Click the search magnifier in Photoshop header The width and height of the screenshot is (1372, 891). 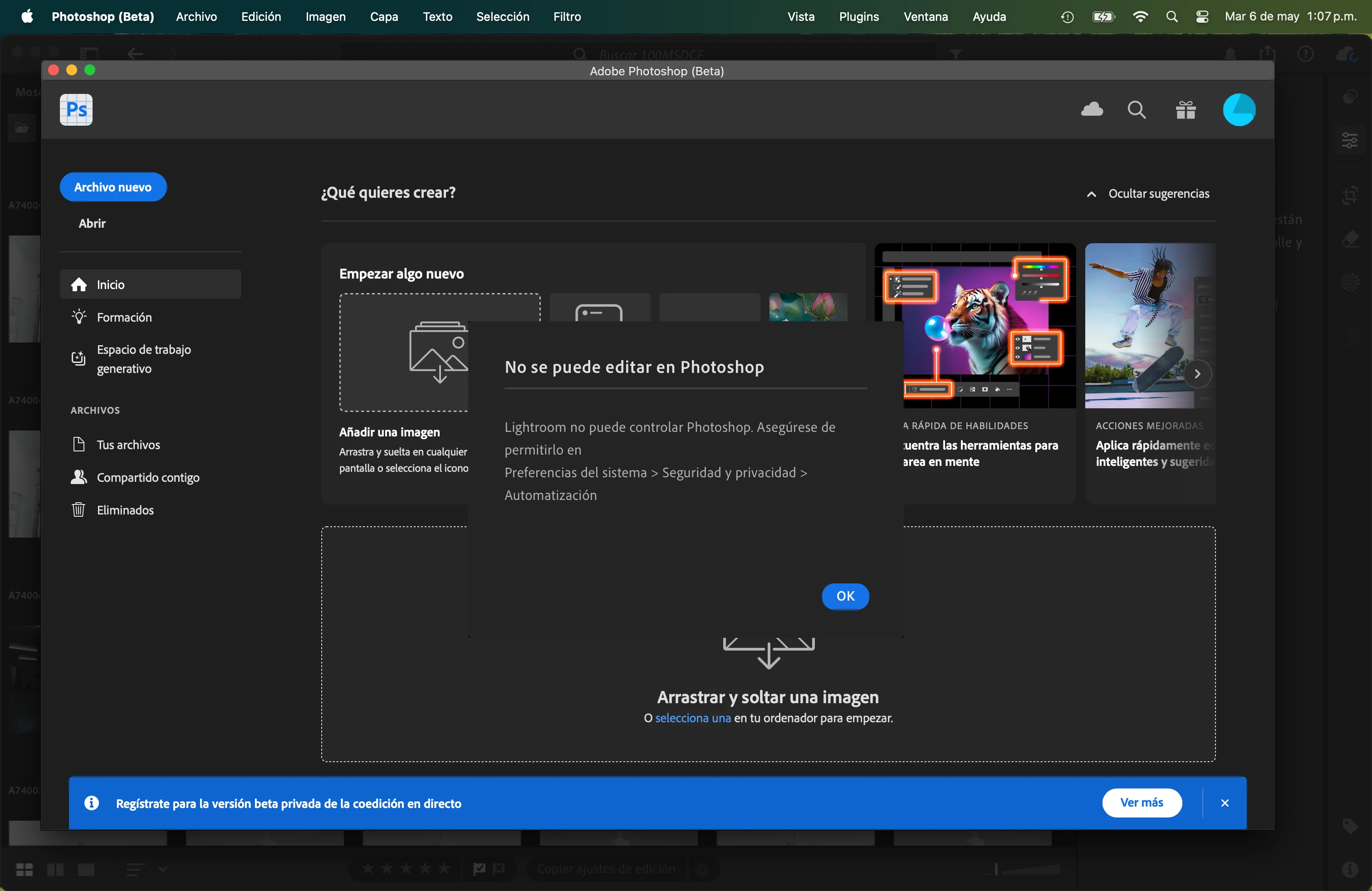(x=1136, y=109)
